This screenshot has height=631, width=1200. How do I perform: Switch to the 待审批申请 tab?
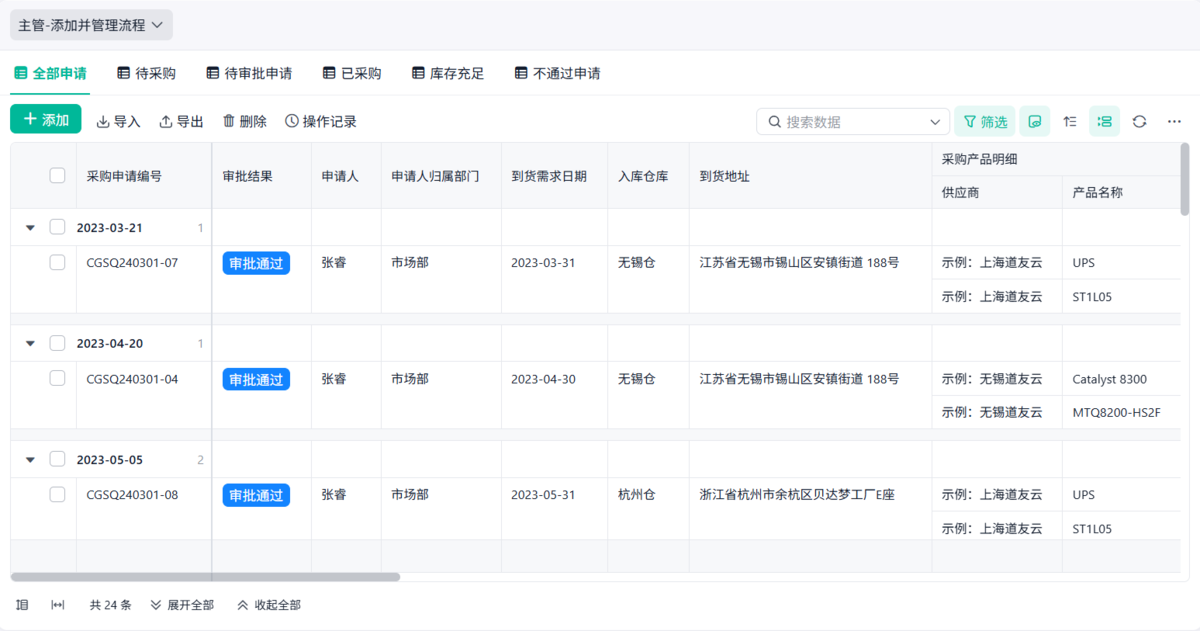coord(248,73)
